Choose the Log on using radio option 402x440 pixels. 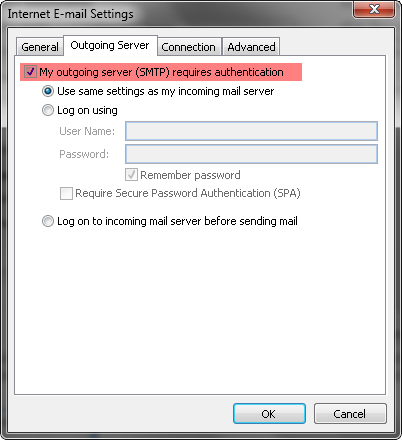click(x=48, y=110)
